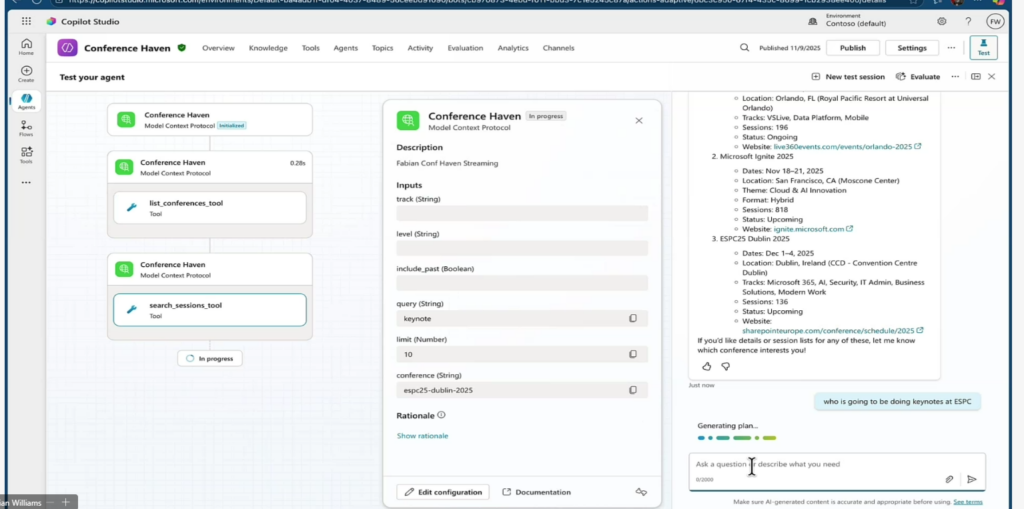Image resolution: width=1024 pixels, height=509 pixels.
Task: Copy the conference field value espc25-dublin-2025
Action: (632, 390)
